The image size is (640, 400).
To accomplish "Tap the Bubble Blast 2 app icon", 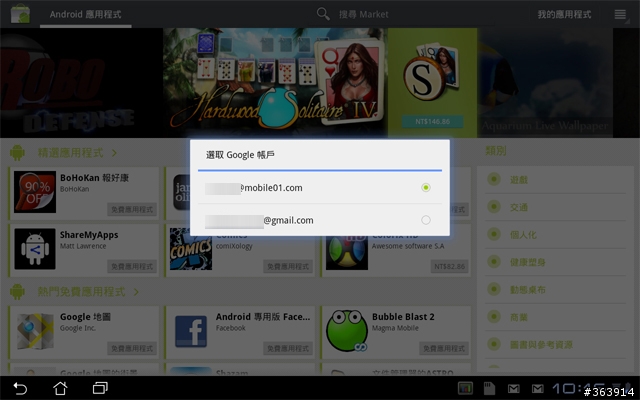I will pyautogui.click(x=347, y=331).
